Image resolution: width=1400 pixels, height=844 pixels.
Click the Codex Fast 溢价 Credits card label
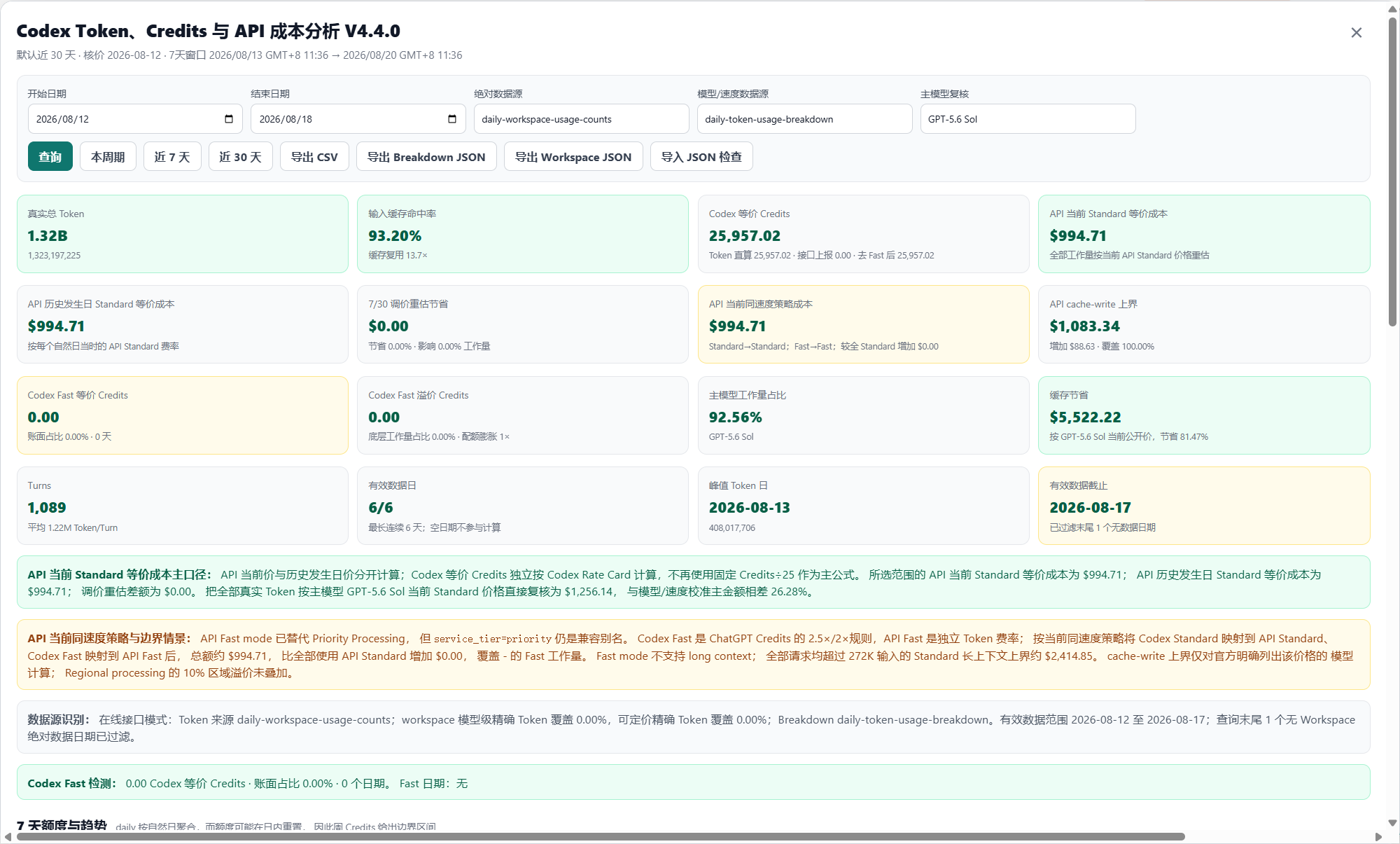click(419, 395)
